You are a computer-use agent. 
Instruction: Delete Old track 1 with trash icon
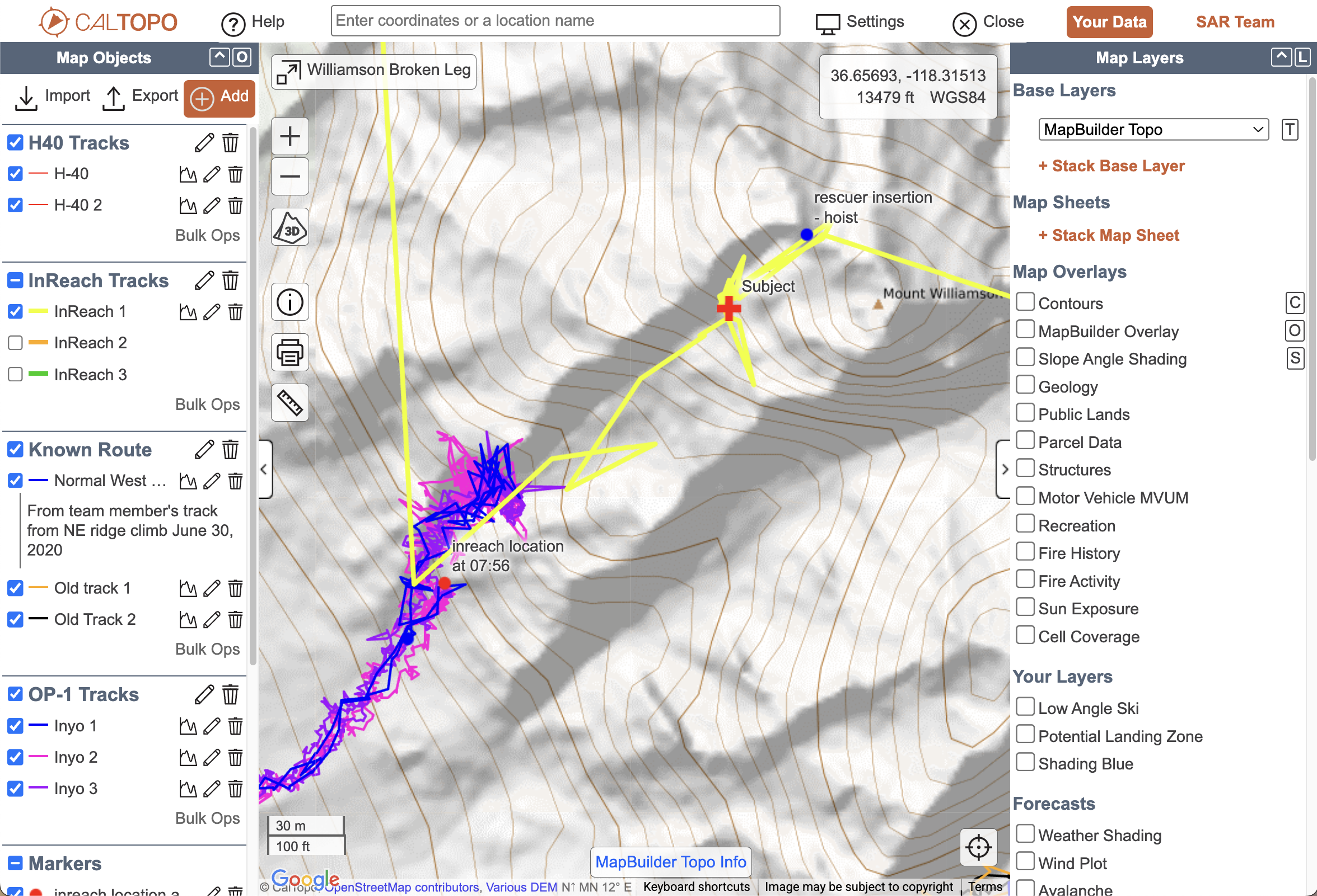[235, 587]
